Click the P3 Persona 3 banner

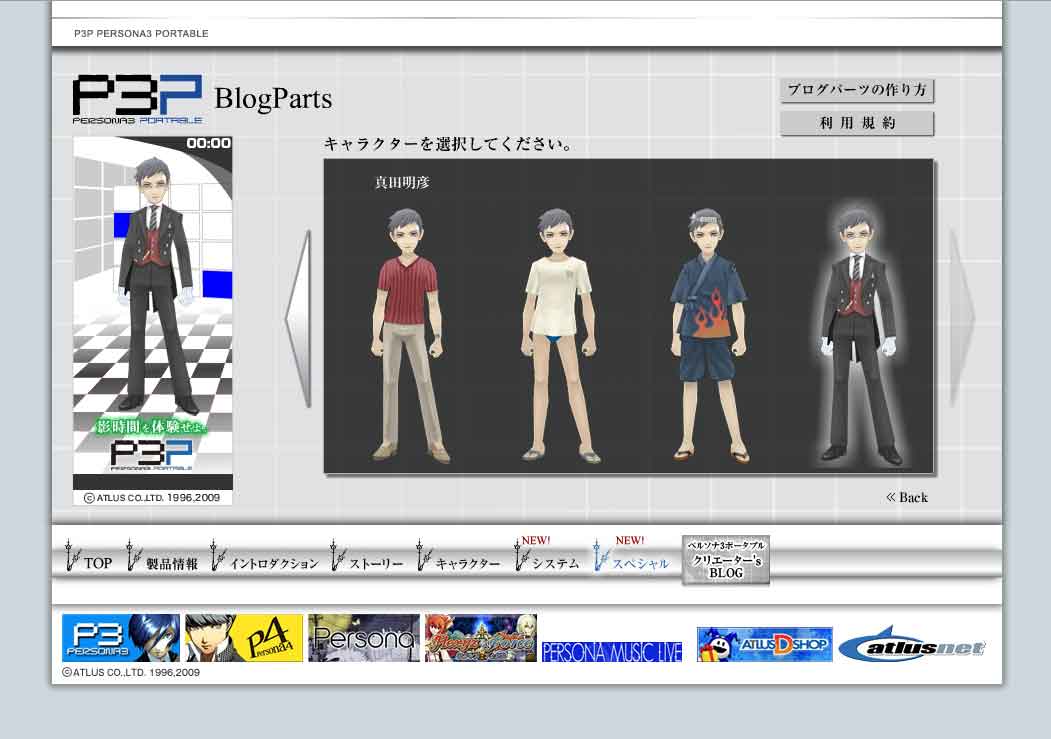click(121, 638)
